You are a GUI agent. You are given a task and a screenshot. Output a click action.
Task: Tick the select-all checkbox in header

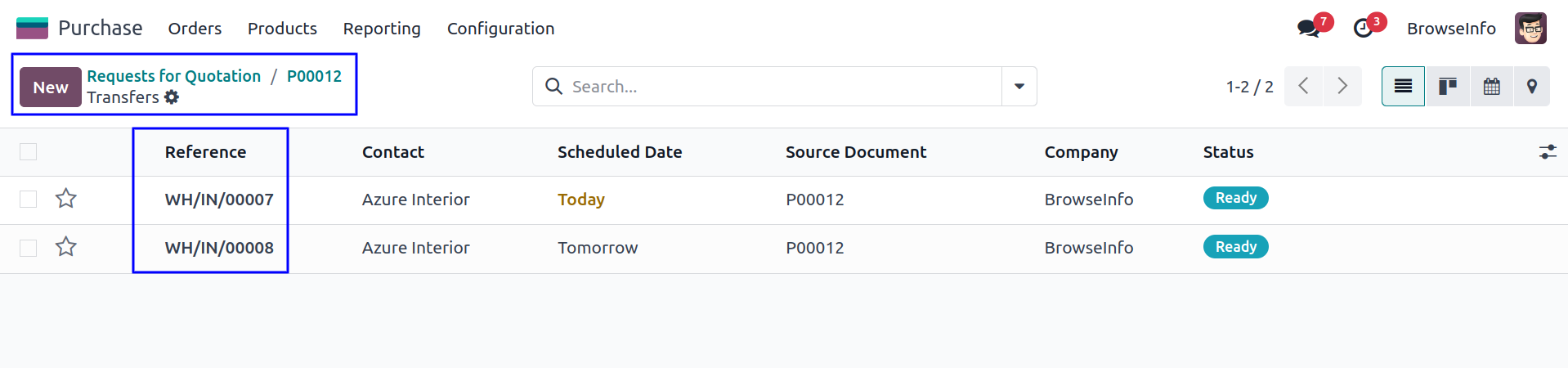pyautogui.click(x=29, y=151)
